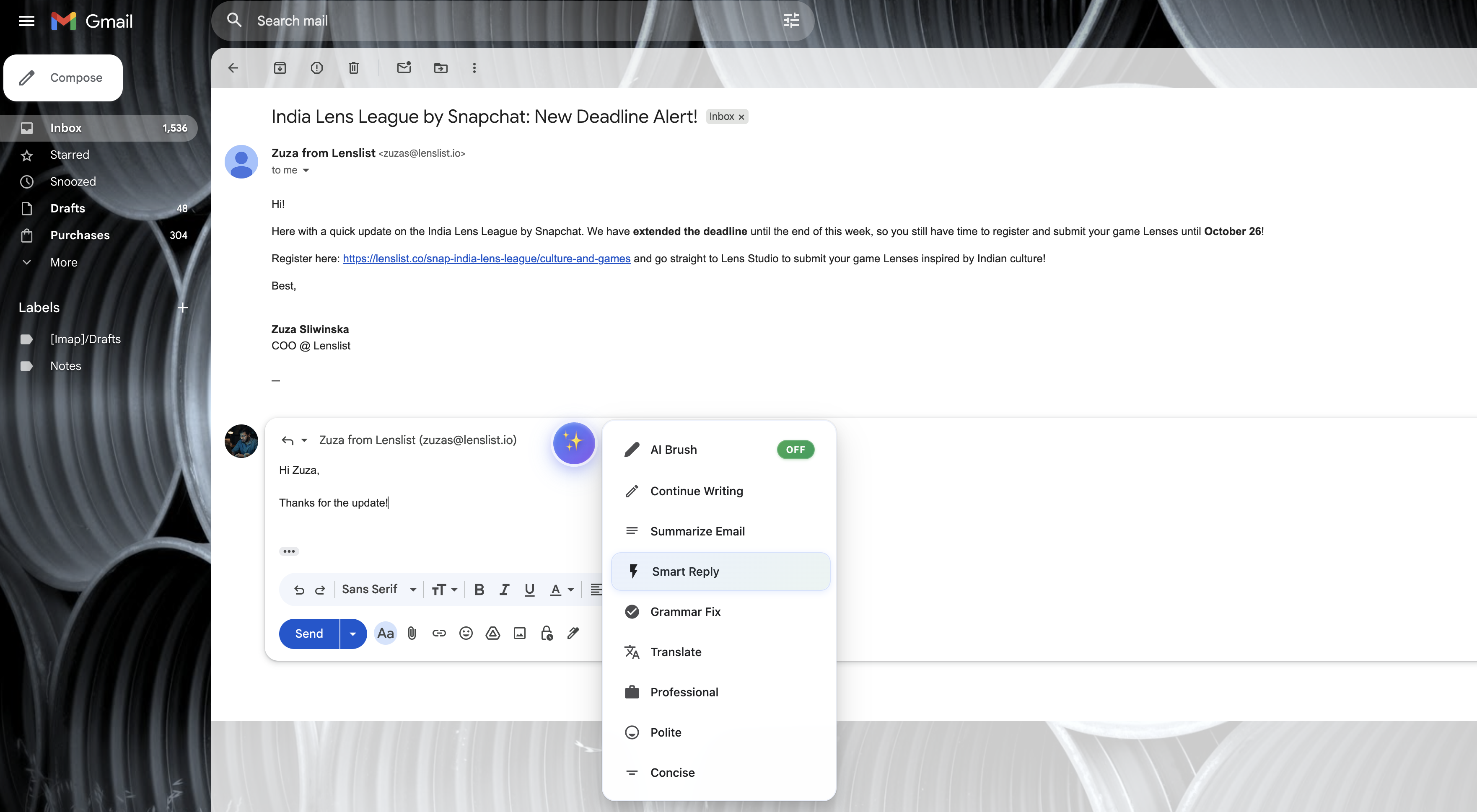Click the Move to folder icon
Screen dimensions: 1477x812
(x=441, y=68)
